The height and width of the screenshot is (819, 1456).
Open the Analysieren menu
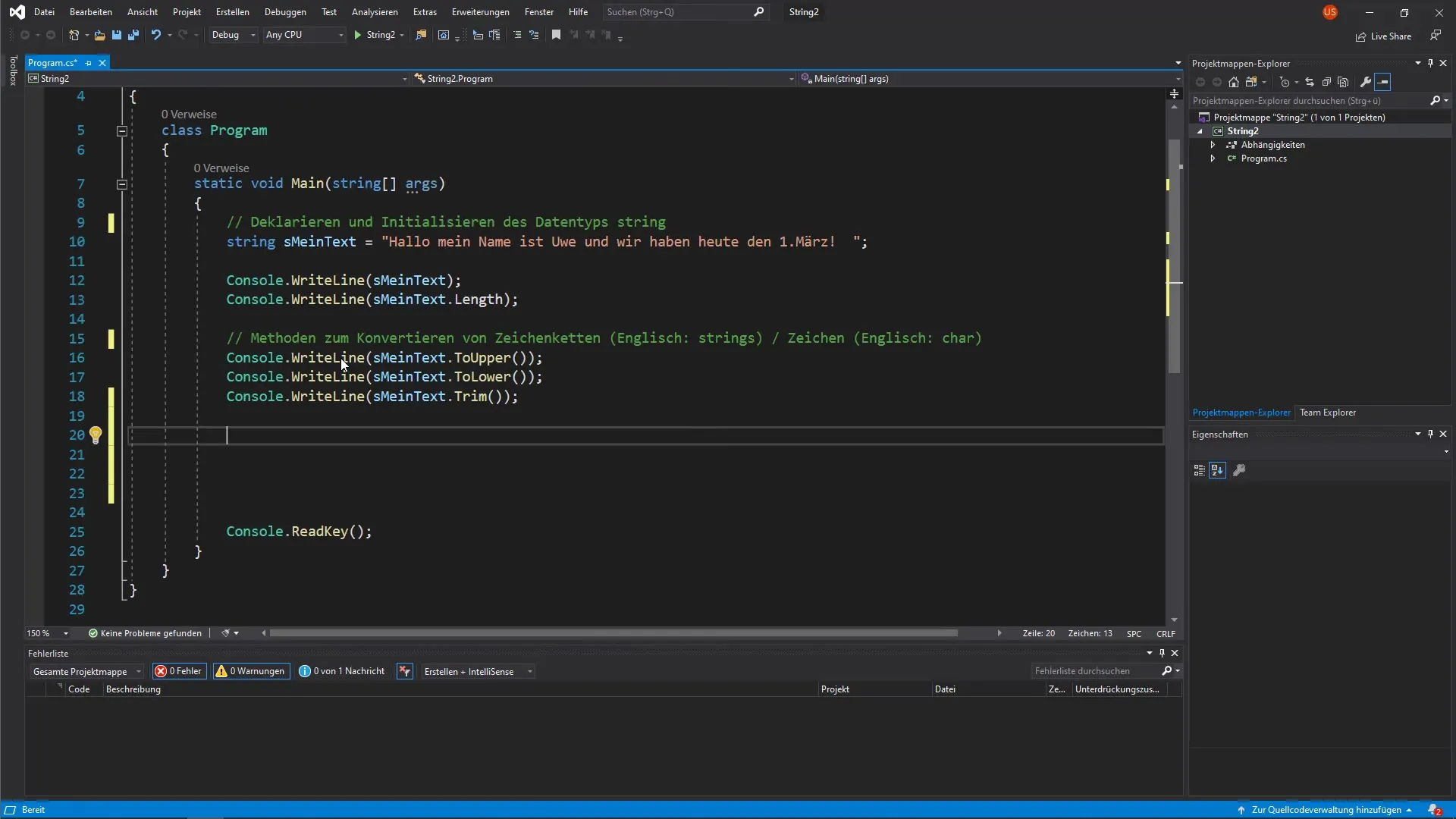point(375,12)
